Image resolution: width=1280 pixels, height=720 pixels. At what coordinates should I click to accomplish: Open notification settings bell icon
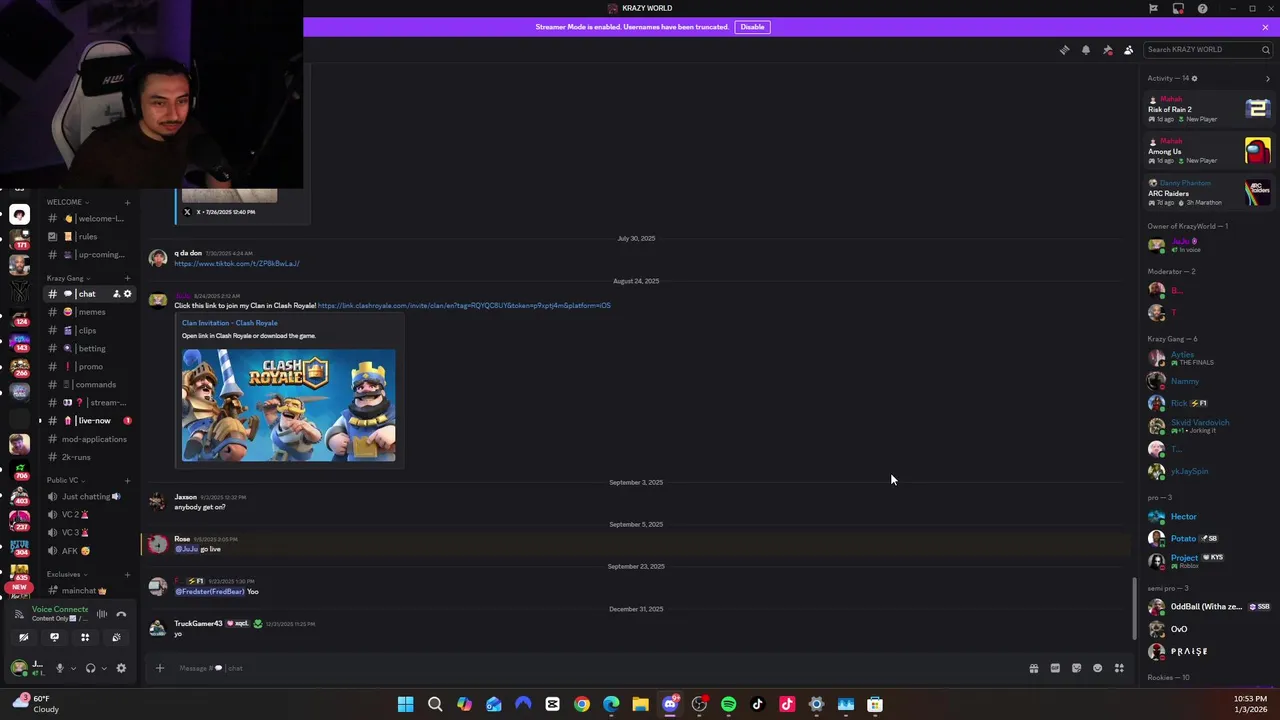click(1086, 50)
